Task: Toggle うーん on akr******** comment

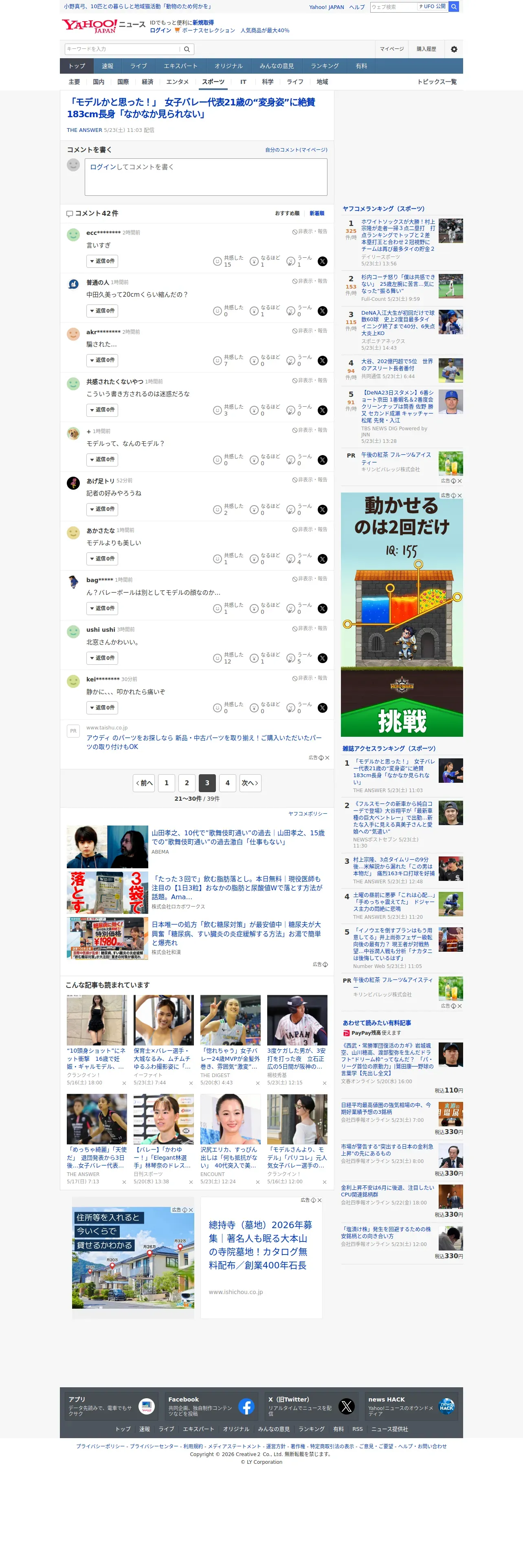Action: pos(299,360)
